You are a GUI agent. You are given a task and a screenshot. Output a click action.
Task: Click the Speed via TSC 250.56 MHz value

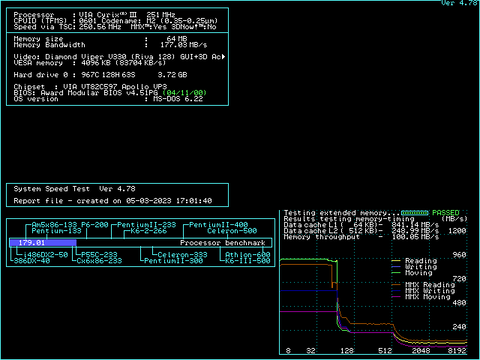tap(100, 27)
